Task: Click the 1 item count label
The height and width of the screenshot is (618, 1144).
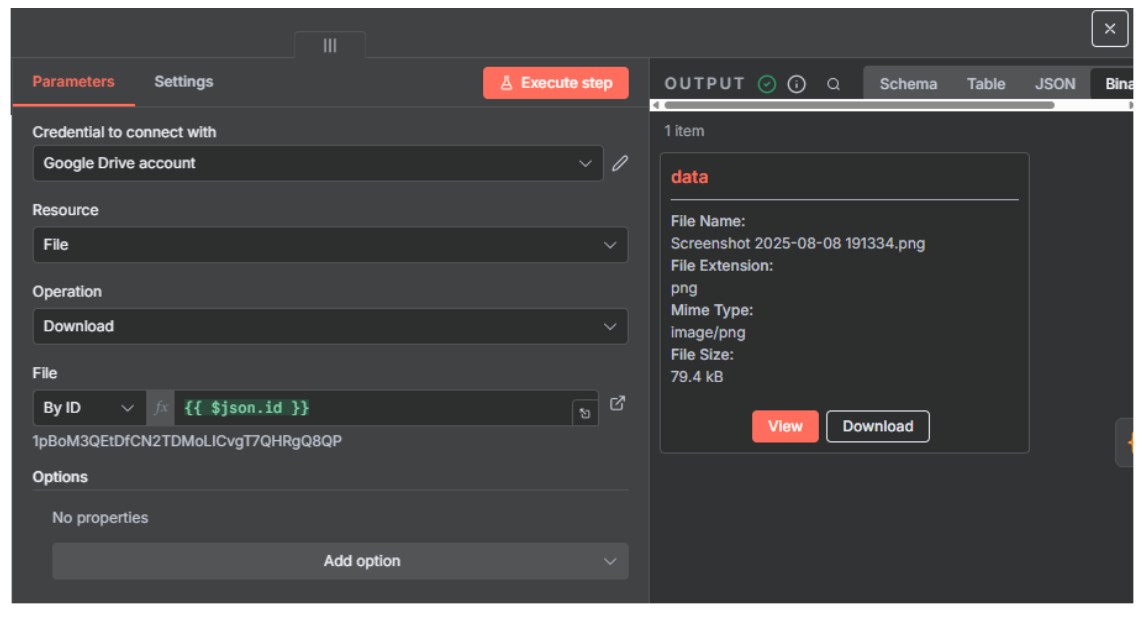Action: pyautogui.click(x=684, y=131)
